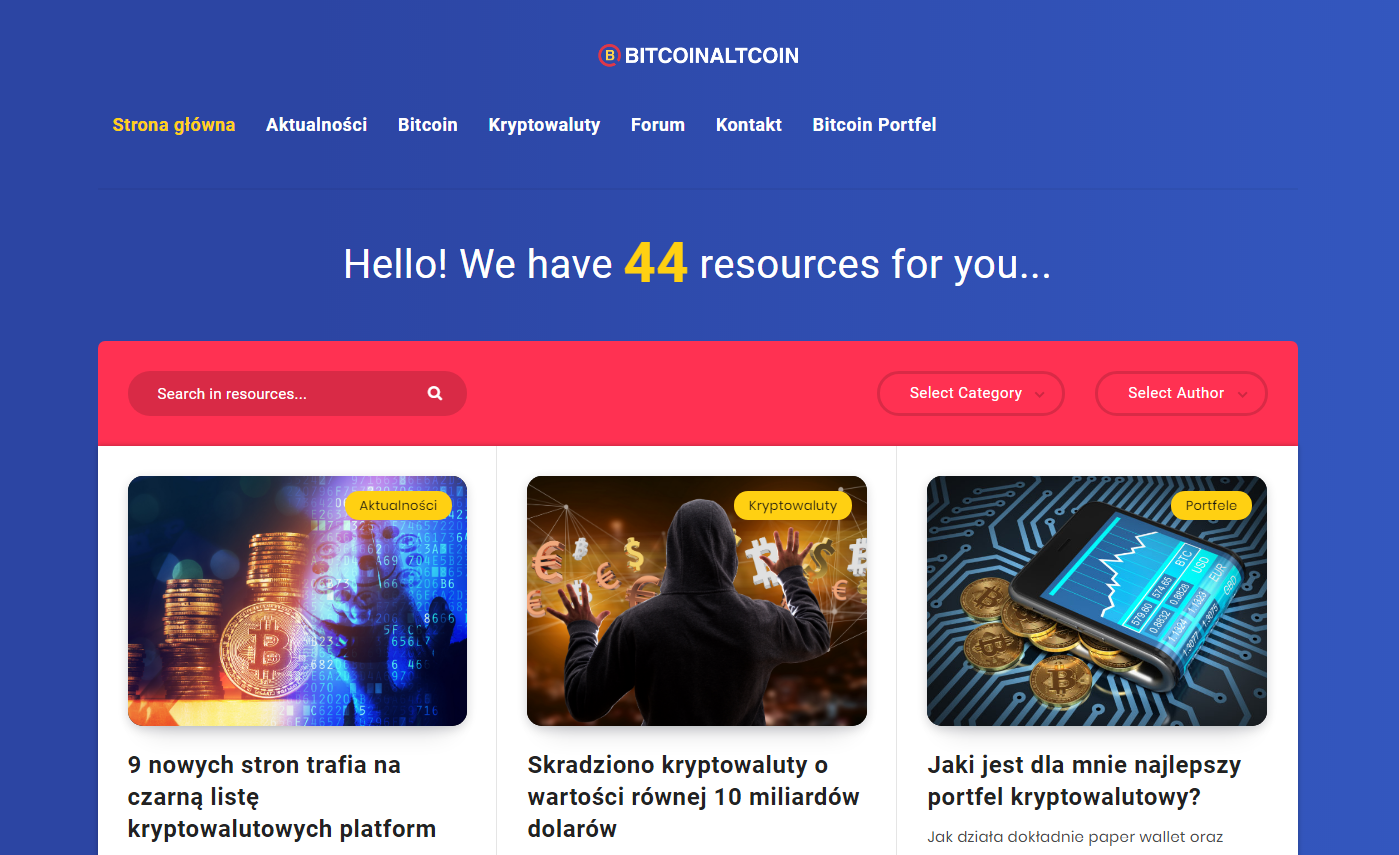Open the Kontakt page
This screenshot has height=855, width=1399.
click(749, 125)
